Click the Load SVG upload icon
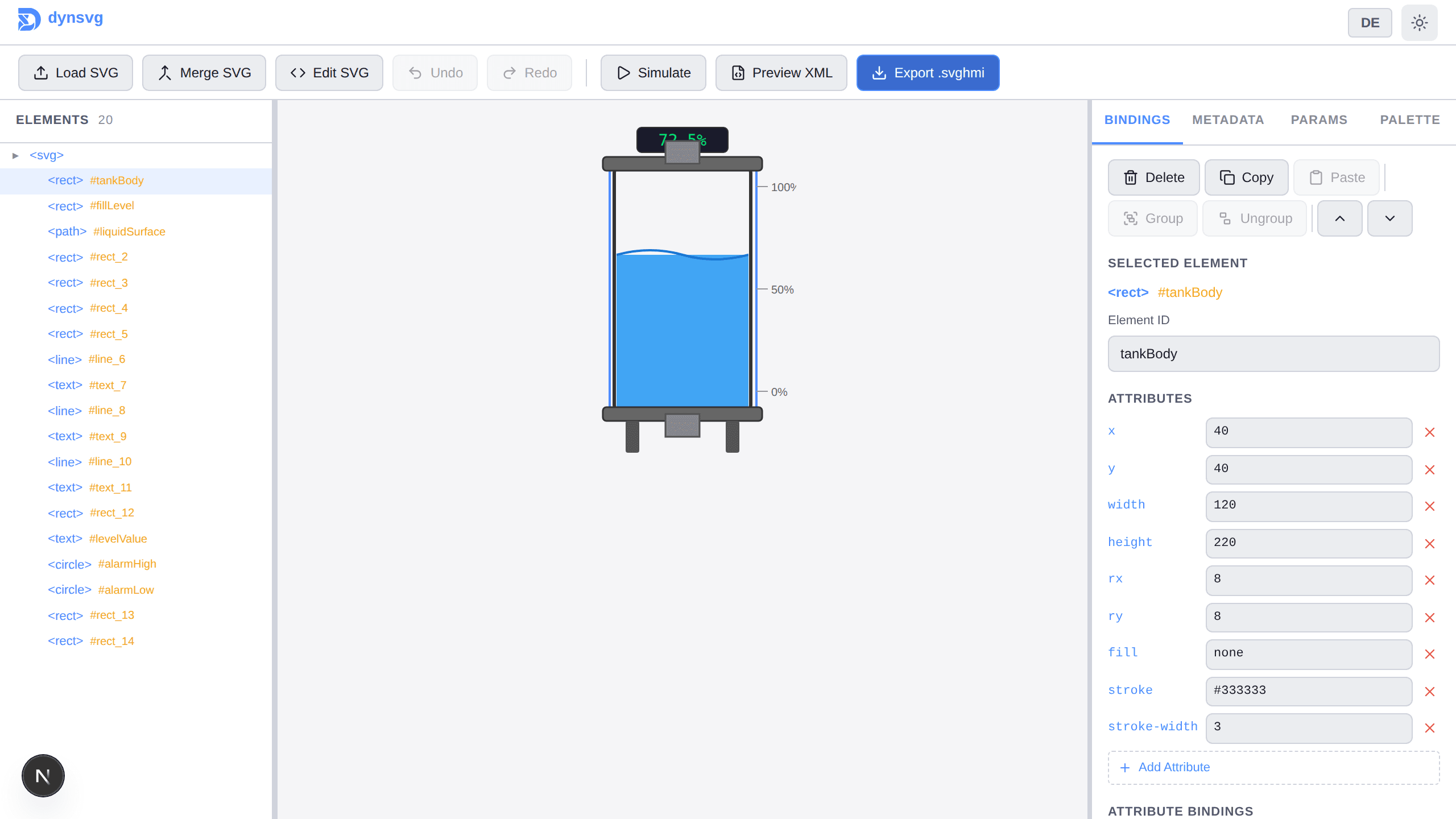The height and width of the screenshot is (819, 1456). pyautogui.click(x=40, y=72)
